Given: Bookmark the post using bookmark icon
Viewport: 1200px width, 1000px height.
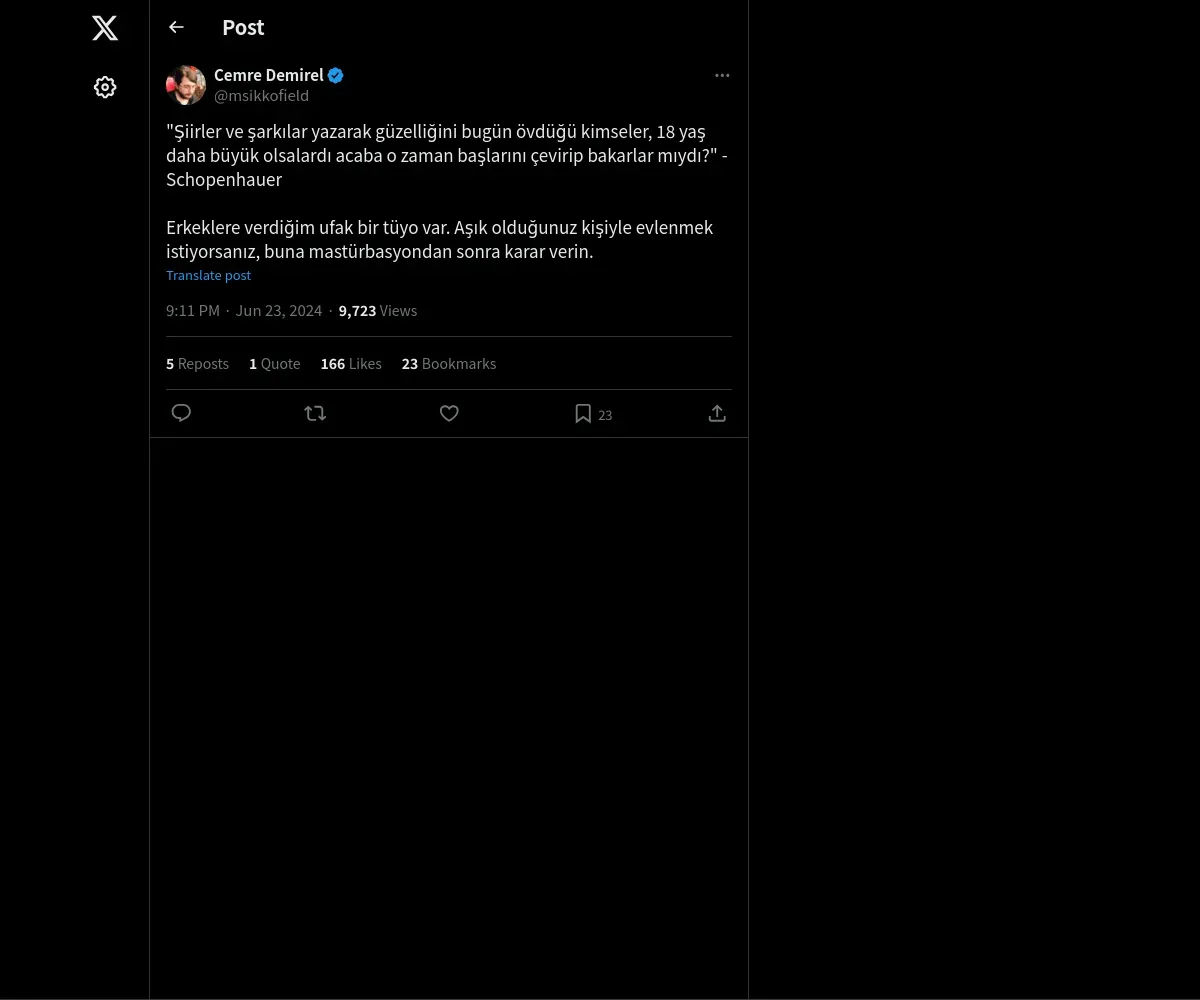Looking at the screenshot, I should pyautogui.click(x=583, y=413).
